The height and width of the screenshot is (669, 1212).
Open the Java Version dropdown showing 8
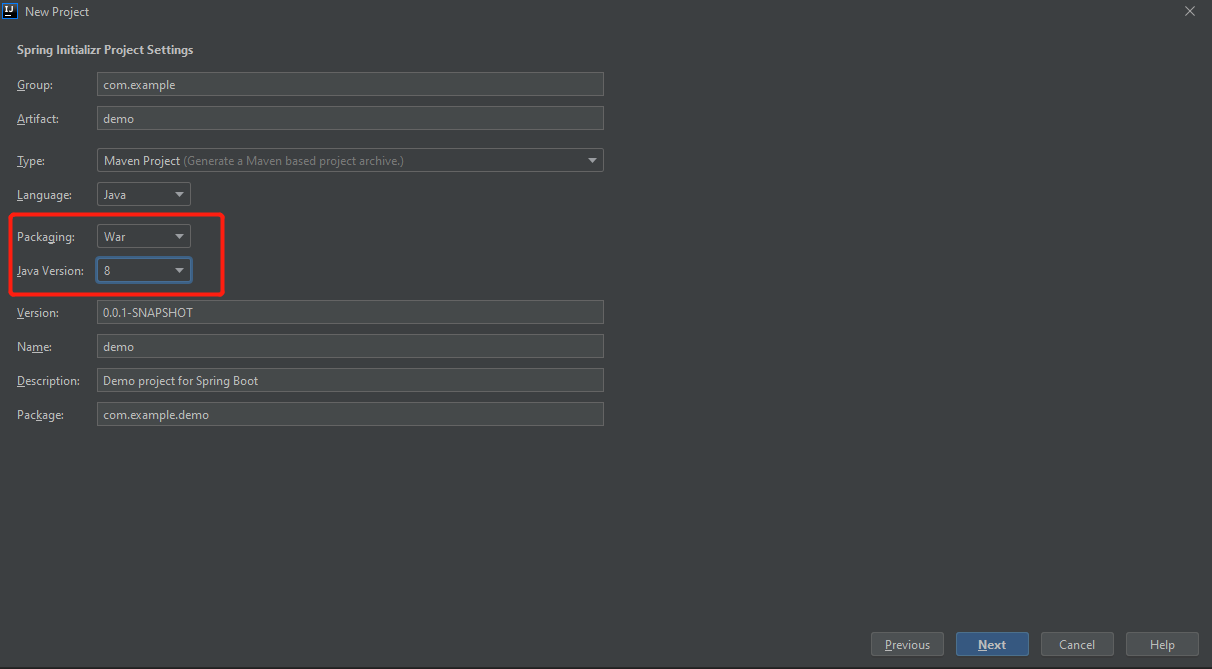(x=144, y=270)
